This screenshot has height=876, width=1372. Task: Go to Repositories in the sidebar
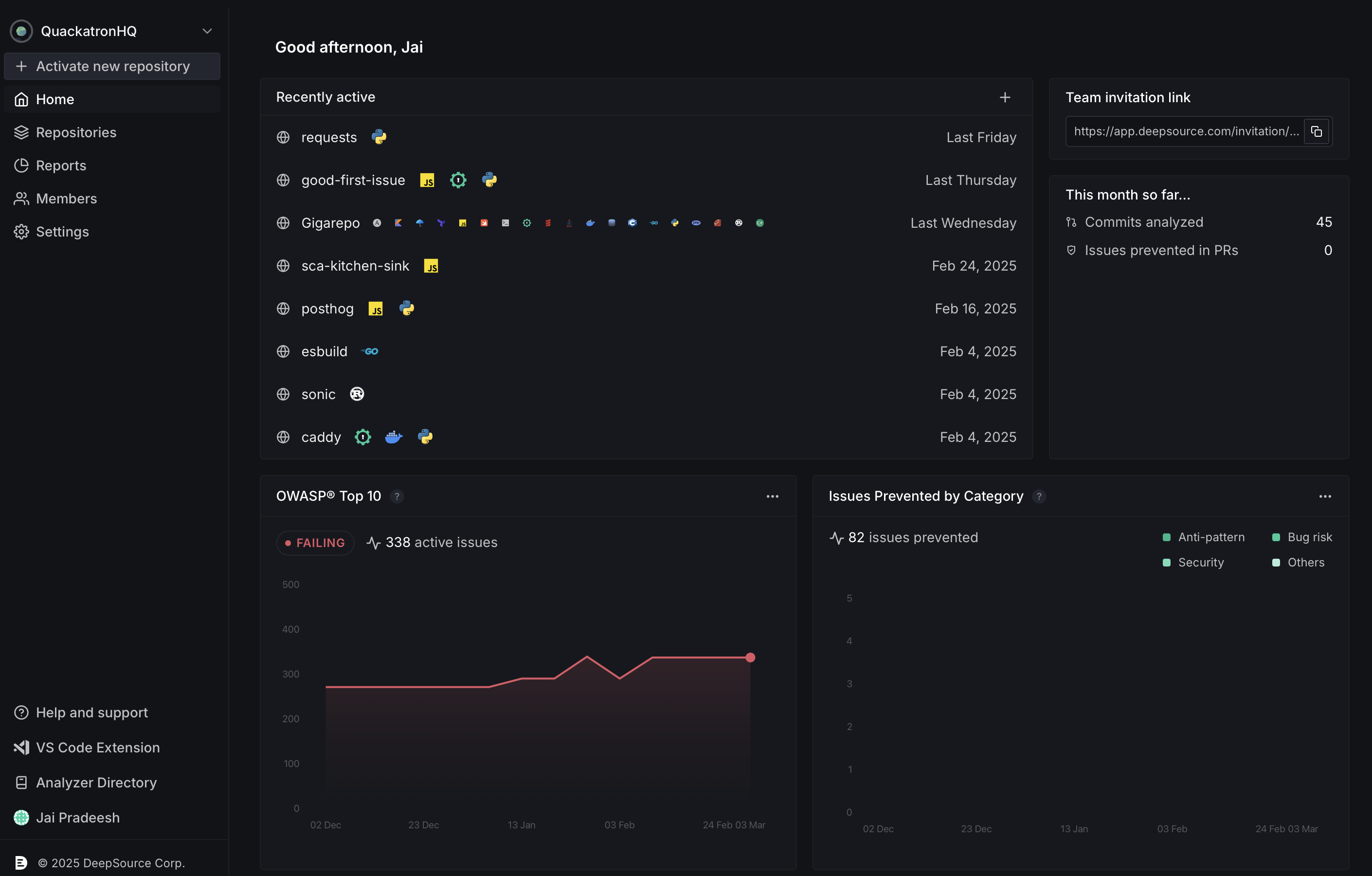click(76, 132)
